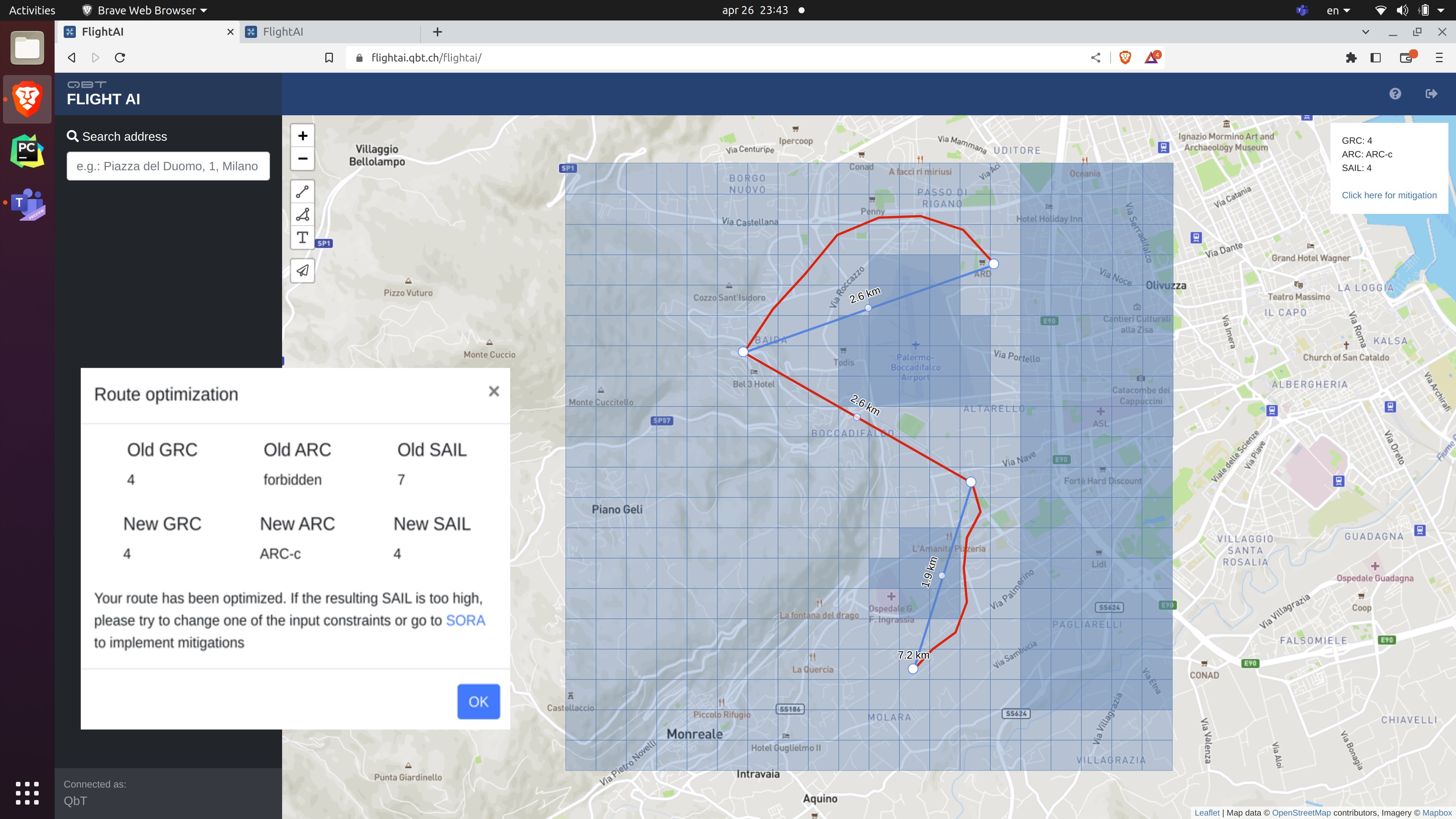Click the Brave Shields lion icon

tap(1125, 58)
